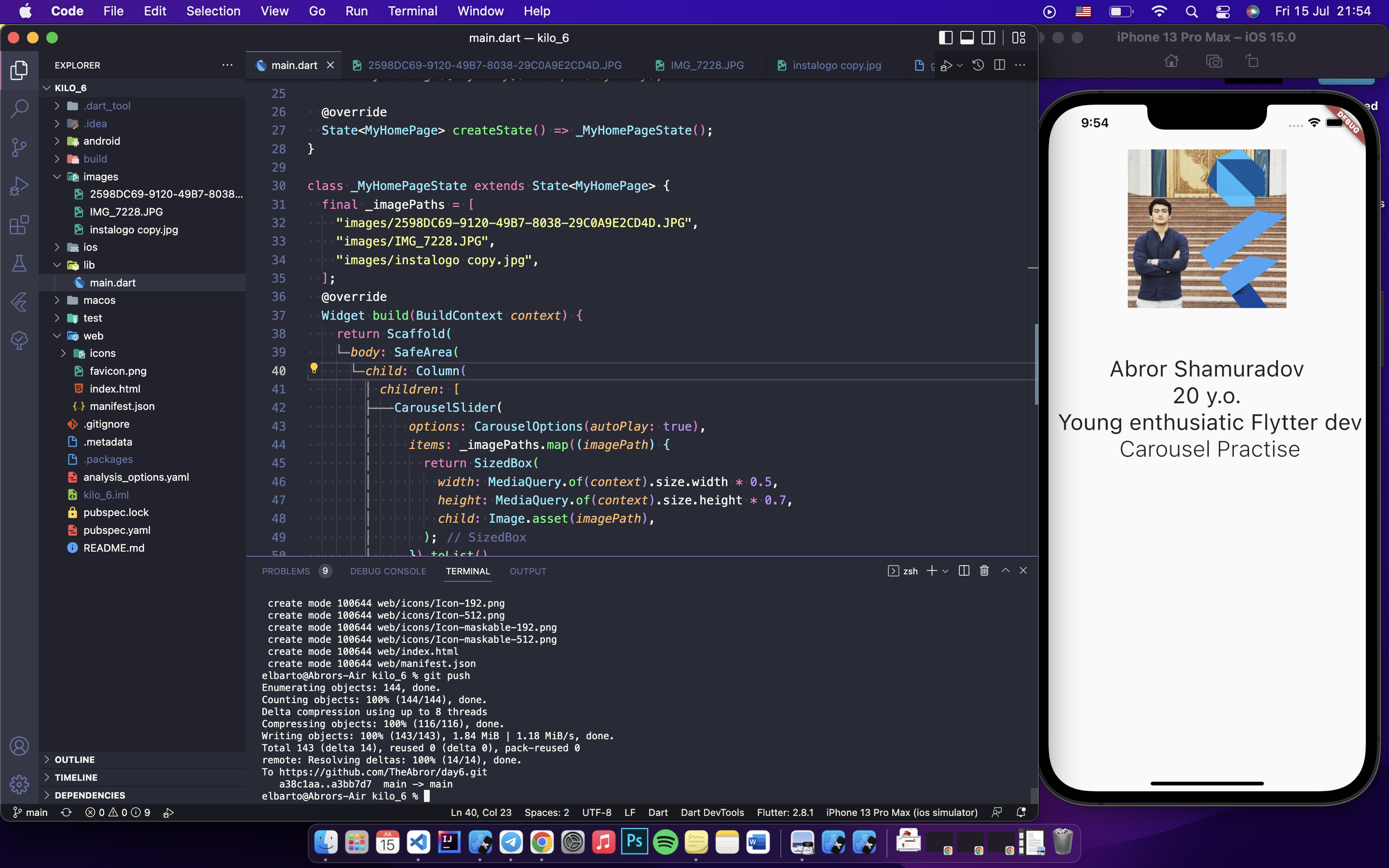This screenshot has height=868, width=1389.
Task: Switch to the DEBUG CONSOLE tab
Action: (389, 570)
